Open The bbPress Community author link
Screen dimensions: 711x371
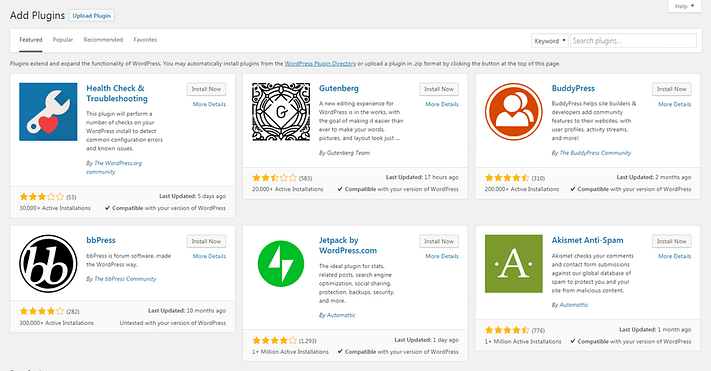tap(125, 279)
